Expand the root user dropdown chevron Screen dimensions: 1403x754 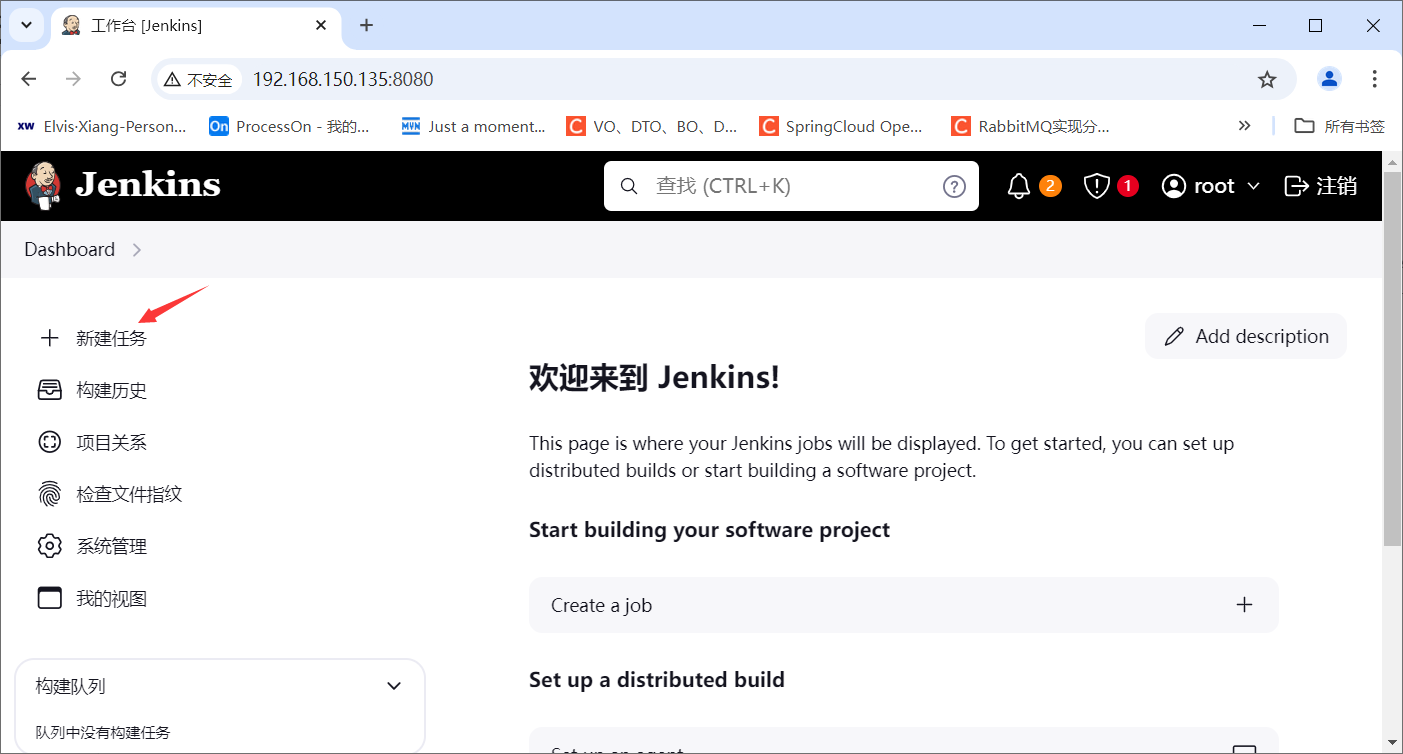click(x=1253, y=186)
